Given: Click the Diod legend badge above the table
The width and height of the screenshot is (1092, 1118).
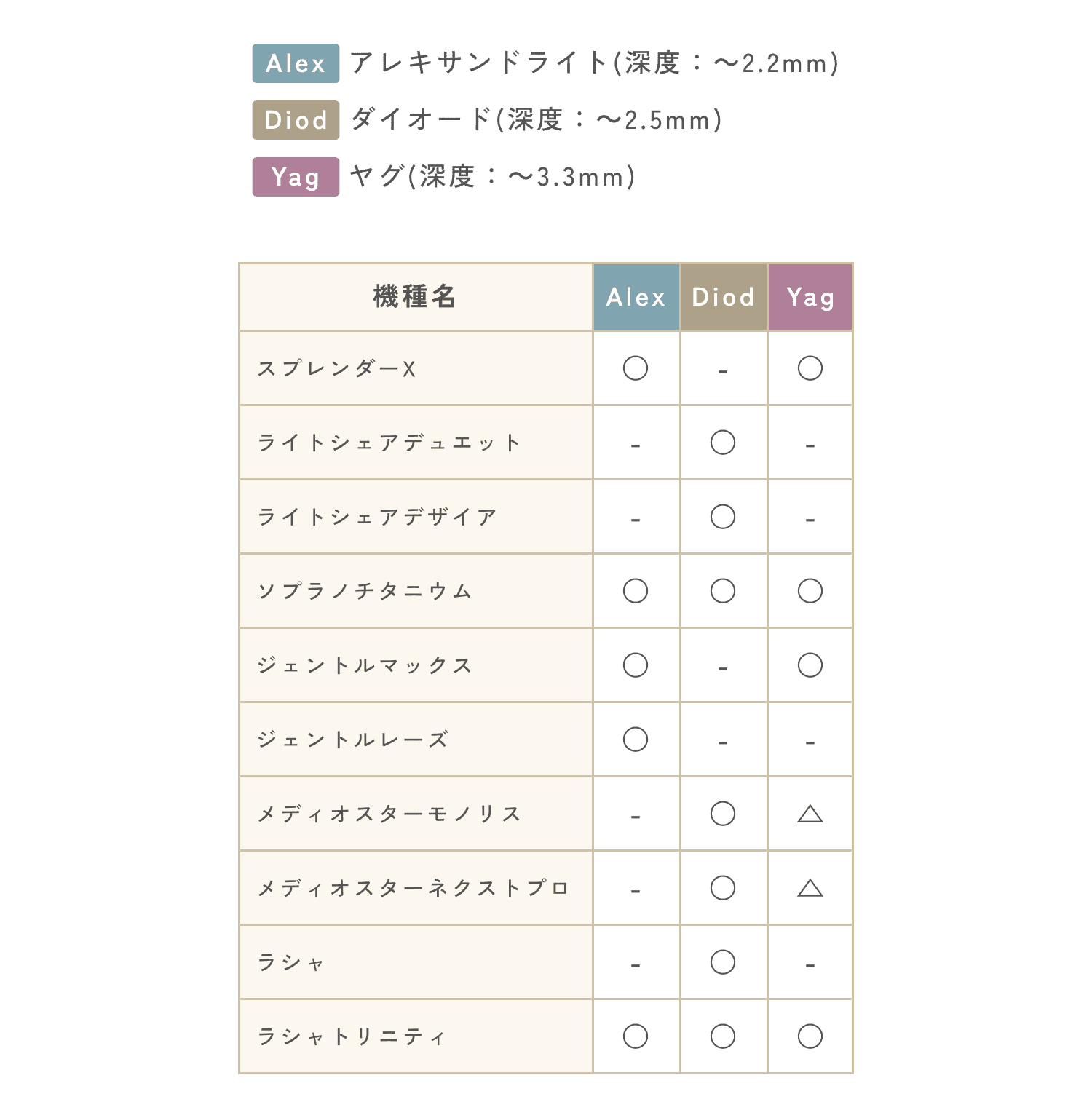Looking at the screenshot, I should 296,120.
